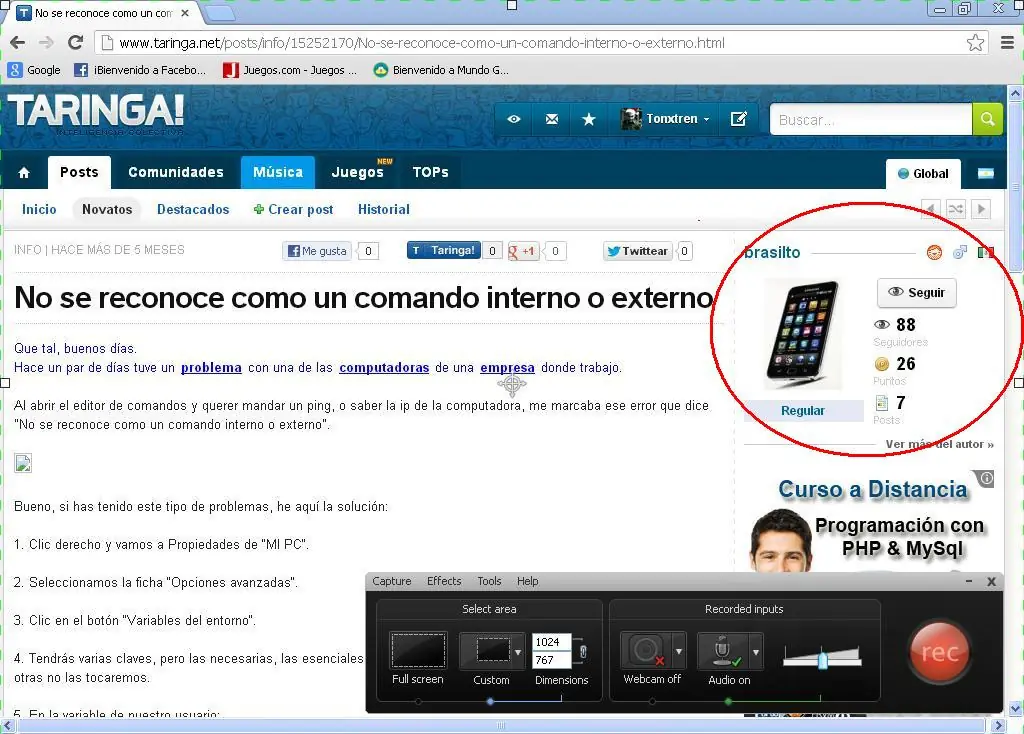The height and width of the screenshot is (734, 1024).
Task: Click the width dimension field 1024
Action: coord(551,642)
